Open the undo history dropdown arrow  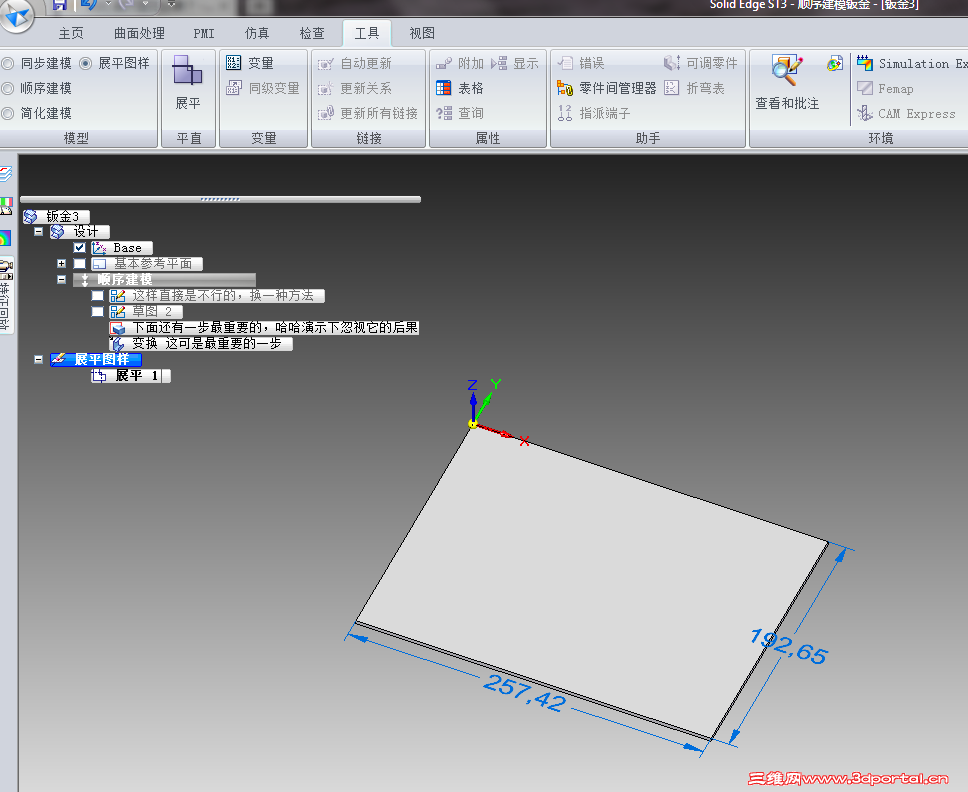(108, 4)
